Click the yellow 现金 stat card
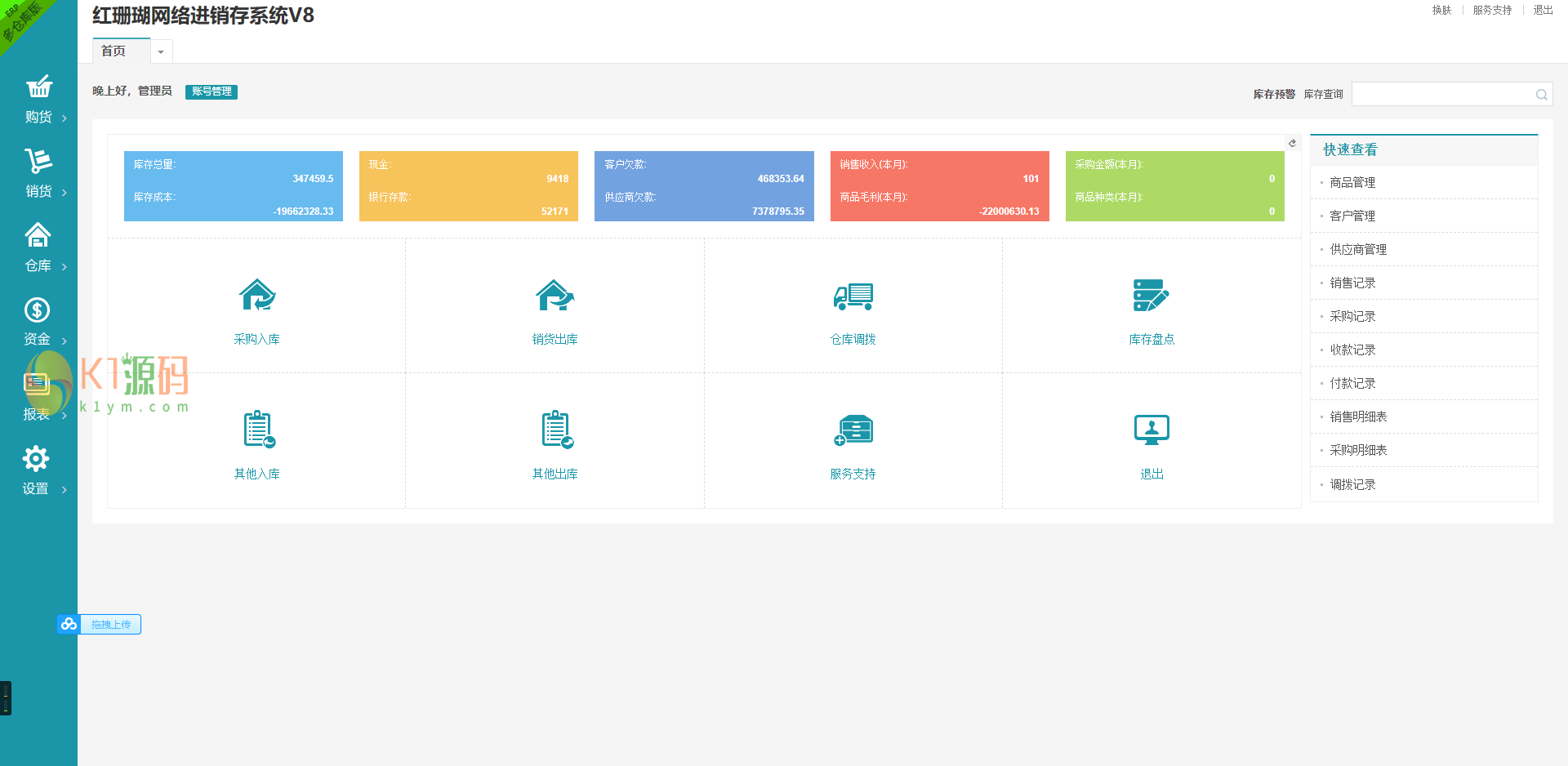Viewport: 1568px width, 766px height. [x=469, y=186]
